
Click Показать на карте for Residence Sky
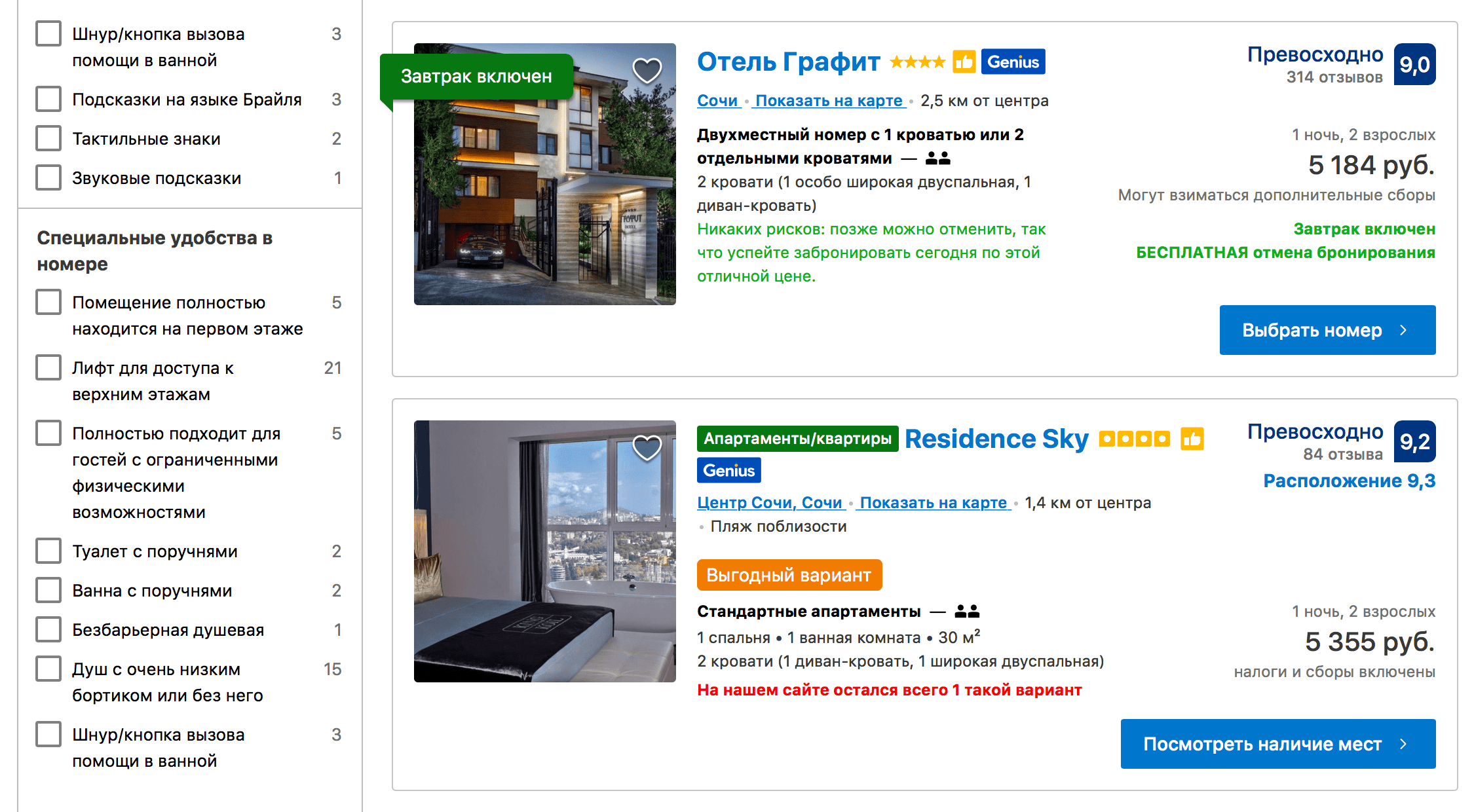(933, 503)
